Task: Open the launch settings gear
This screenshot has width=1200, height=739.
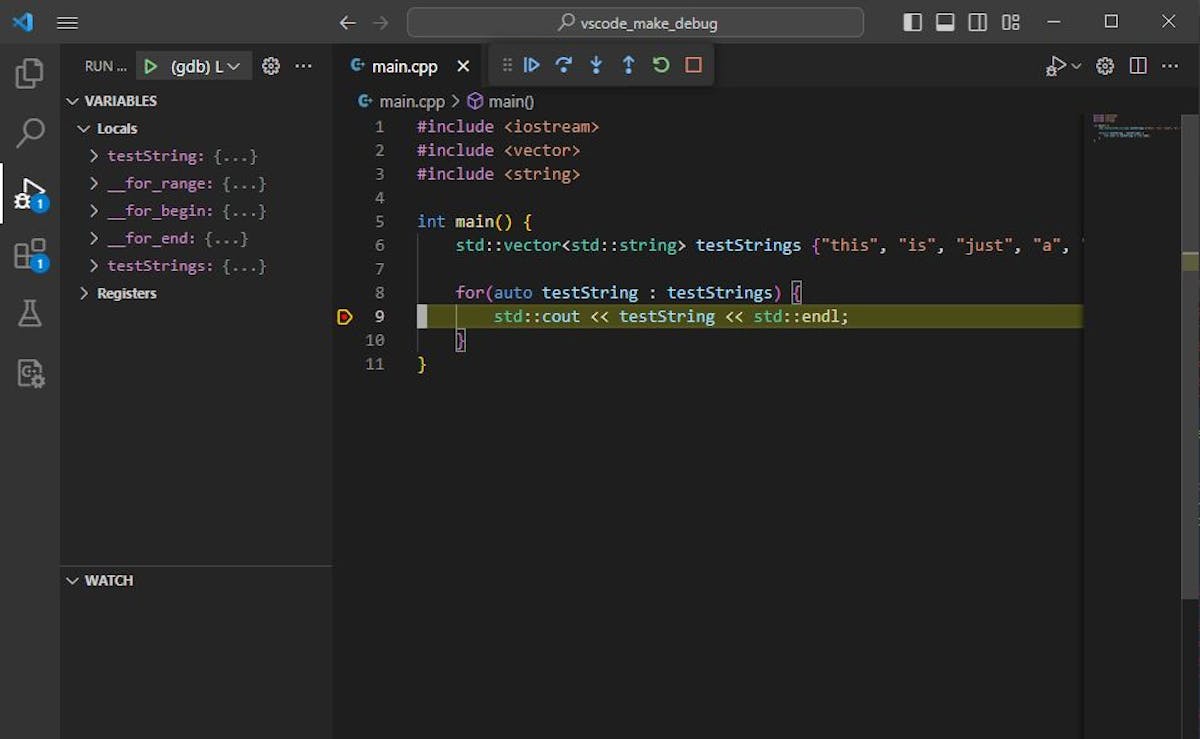Action: point(270,66)
